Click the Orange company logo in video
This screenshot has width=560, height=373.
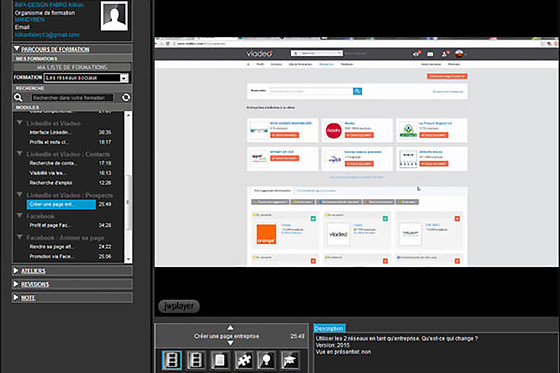click(x=266, y=234)
